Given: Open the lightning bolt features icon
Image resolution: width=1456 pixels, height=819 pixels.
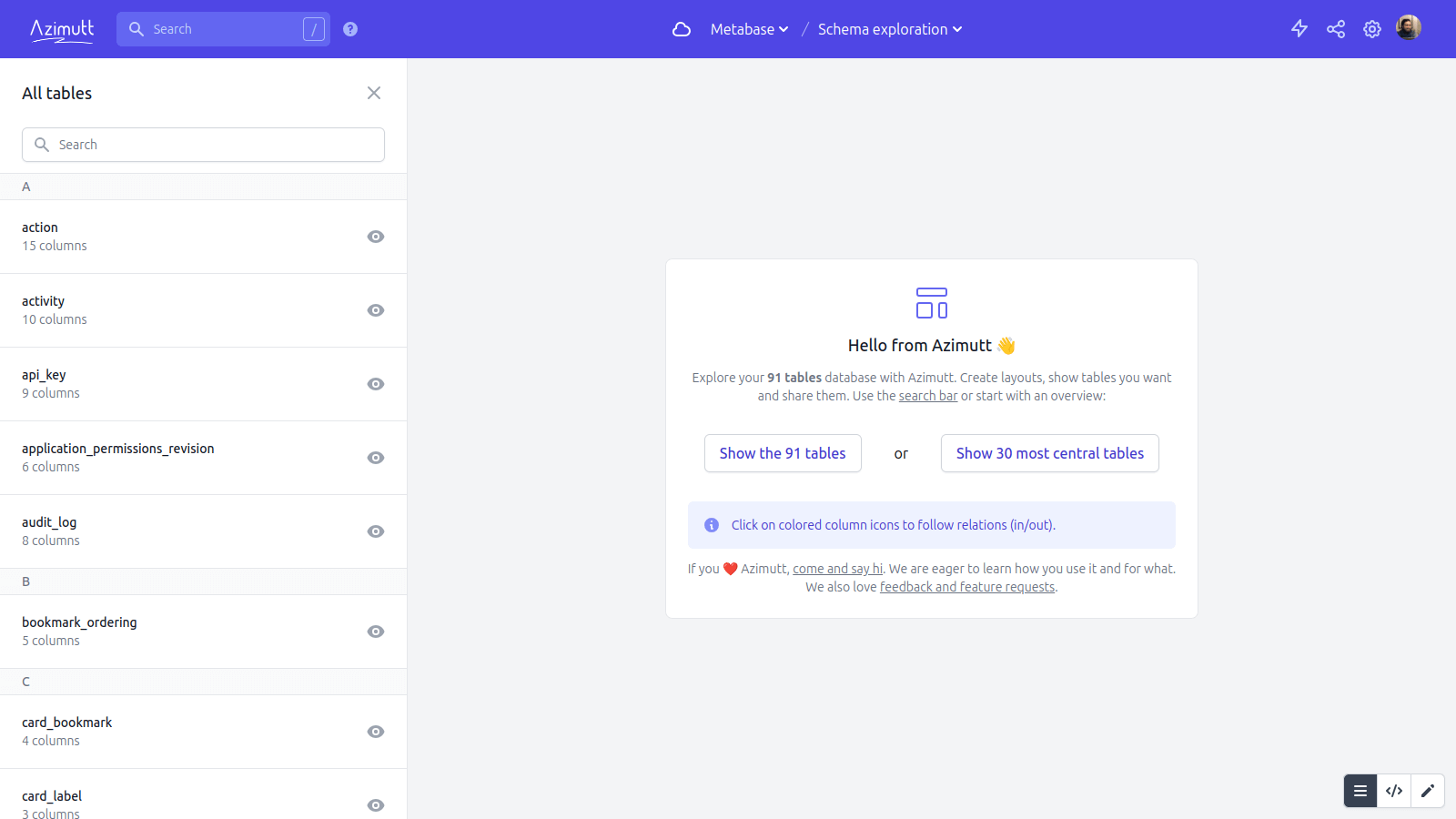Looking at the screenshot, I should point(1299,29).
